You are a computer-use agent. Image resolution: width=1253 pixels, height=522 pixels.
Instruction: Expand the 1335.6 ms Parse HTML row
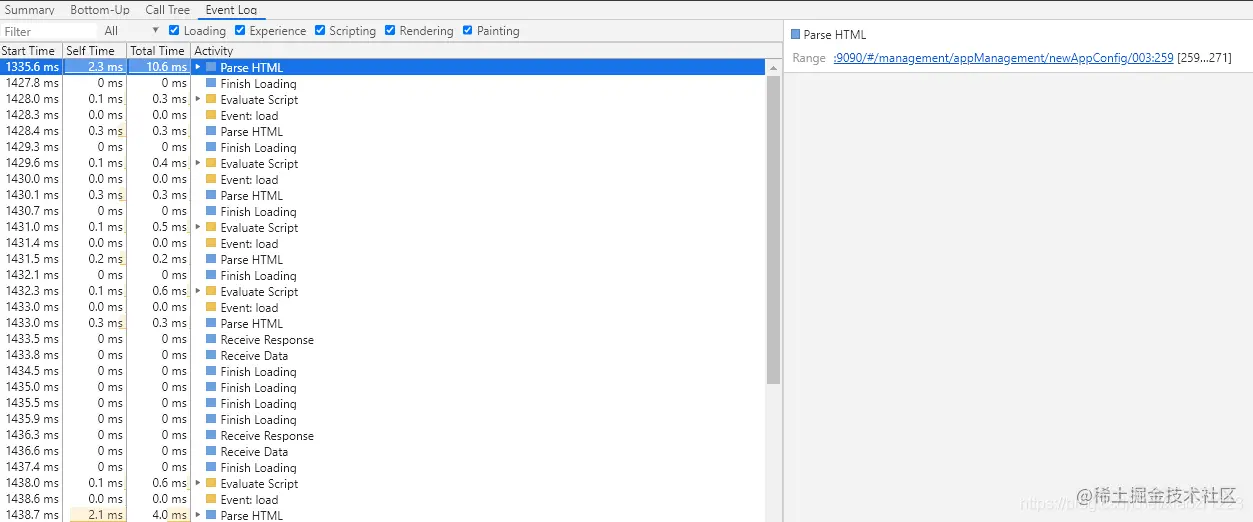(x=198, y=67)
